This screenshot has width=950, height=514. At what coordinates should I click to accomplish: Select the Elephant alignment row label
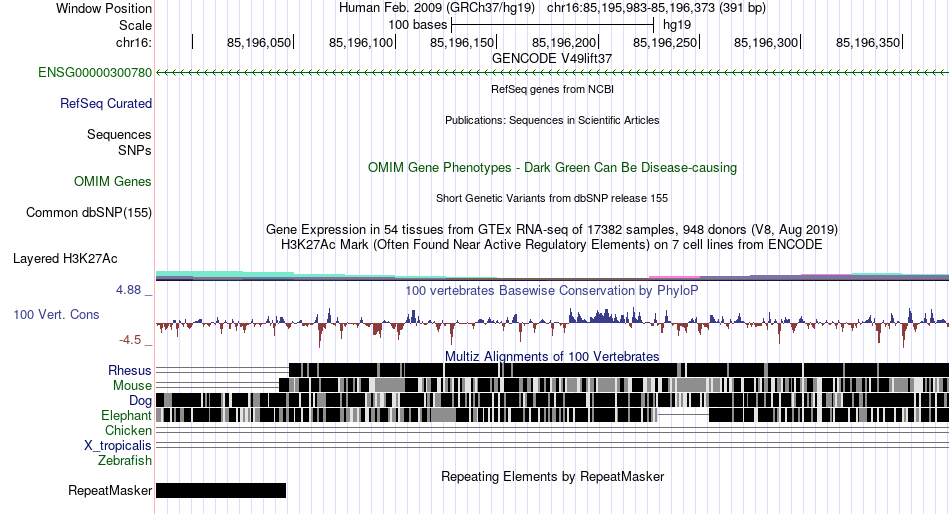[126, 415]
